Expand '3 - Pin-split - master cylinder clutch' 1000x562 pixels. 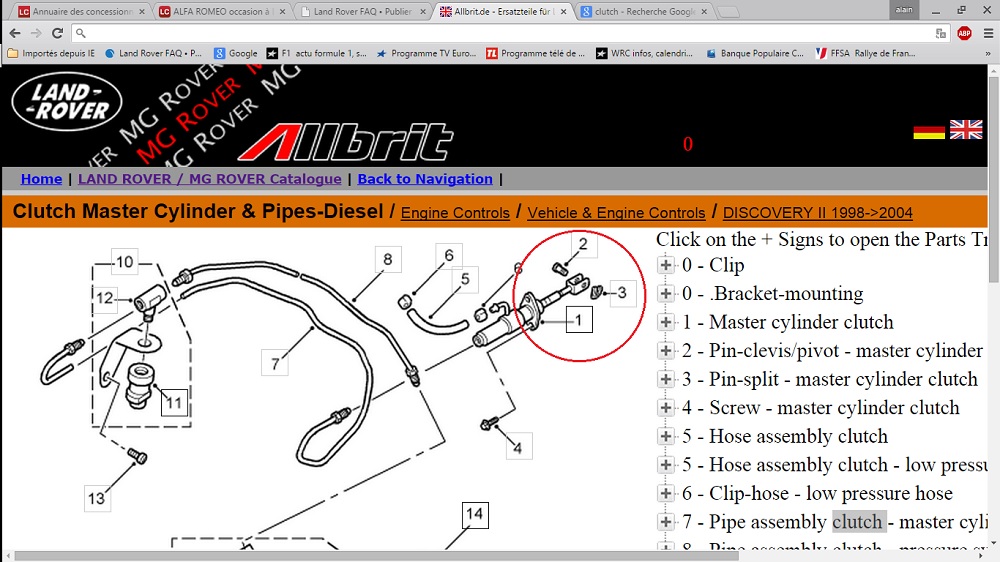pyautogui.click(x=666, y=379)
